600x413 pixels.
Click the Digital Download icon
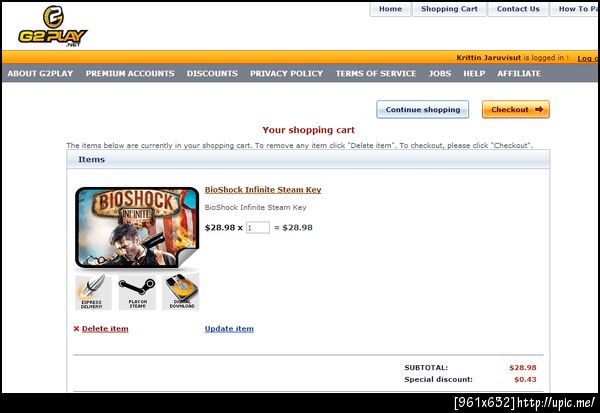click(x=181, y=292)
